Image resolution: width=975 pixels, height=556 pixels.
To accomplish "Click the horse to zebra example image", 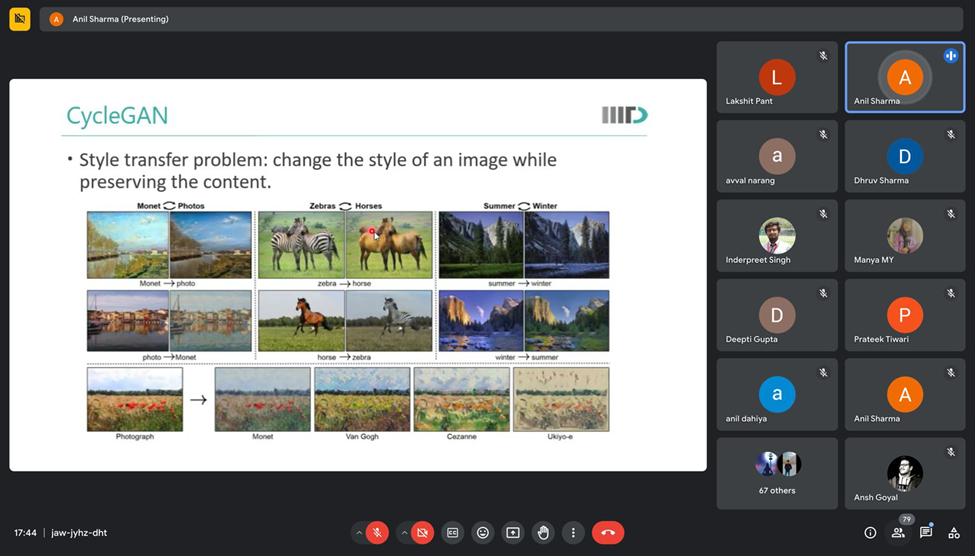I will tap(345, 320).
